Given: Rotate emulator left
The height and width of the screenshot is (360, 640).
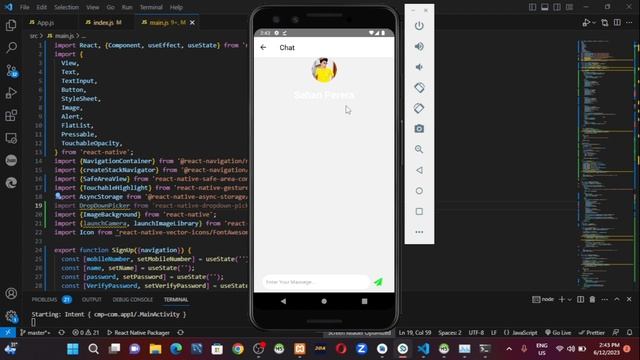Looking at the screenshot, I should coord(419,87).
